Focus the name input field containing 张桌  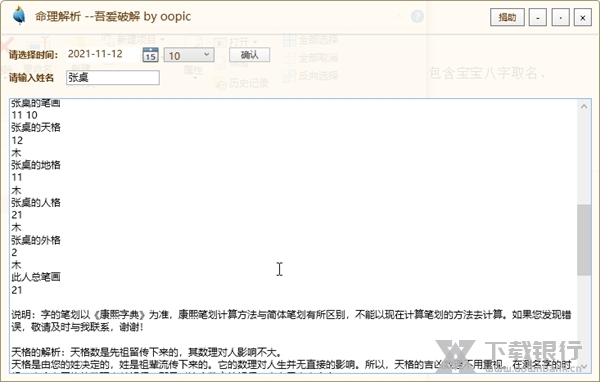coord(113,78)
